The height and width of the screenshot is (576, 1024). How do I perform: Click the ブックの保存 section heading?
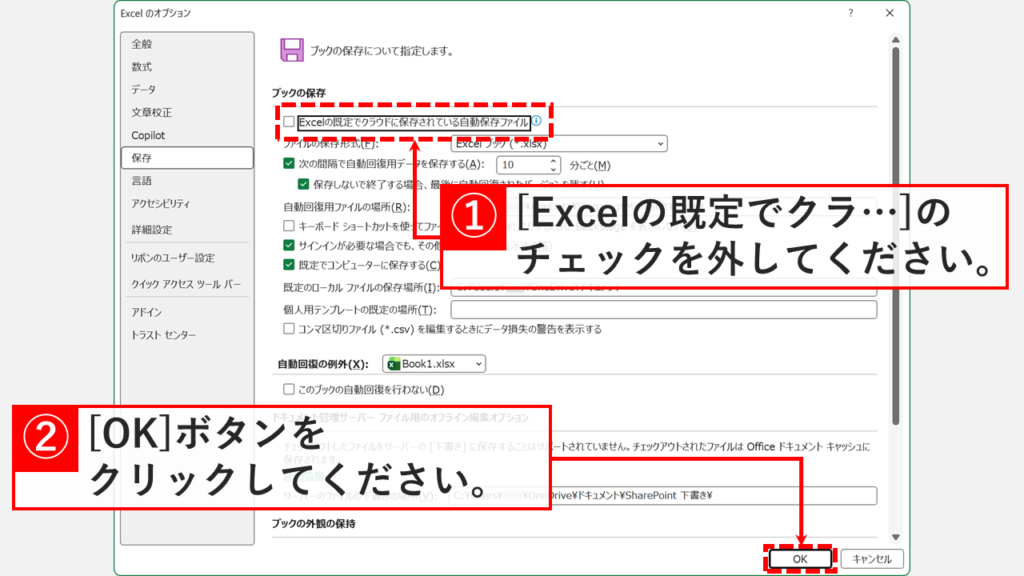tap(298, 93)
